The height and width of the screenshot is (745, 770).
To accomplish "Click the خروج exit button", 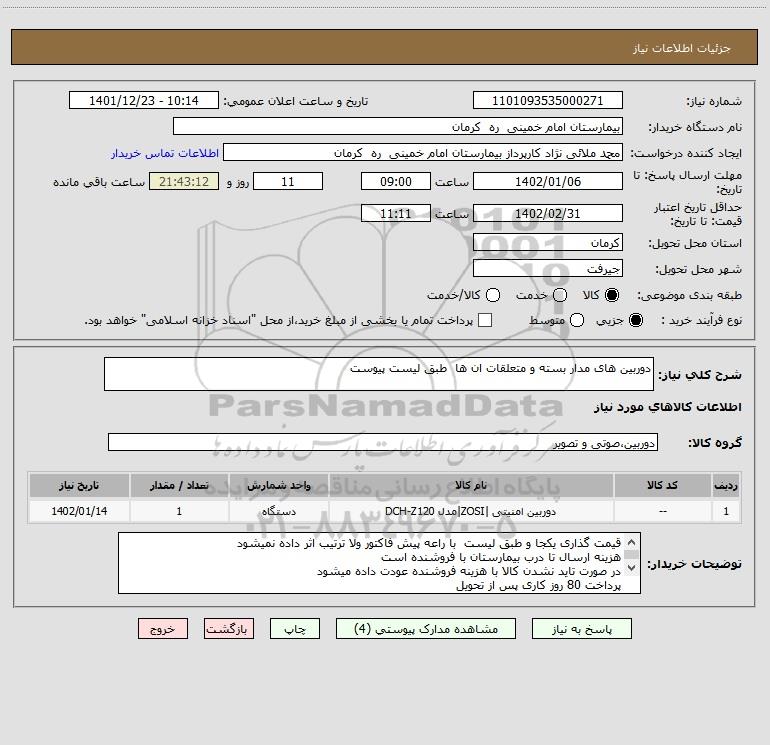I will [163, 629].
